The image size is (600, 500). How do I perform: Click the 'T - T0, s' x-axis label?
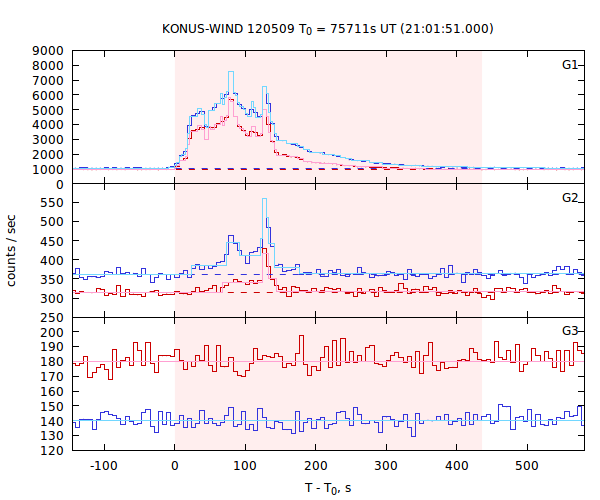pyautogui.click(x=328, y=489)
